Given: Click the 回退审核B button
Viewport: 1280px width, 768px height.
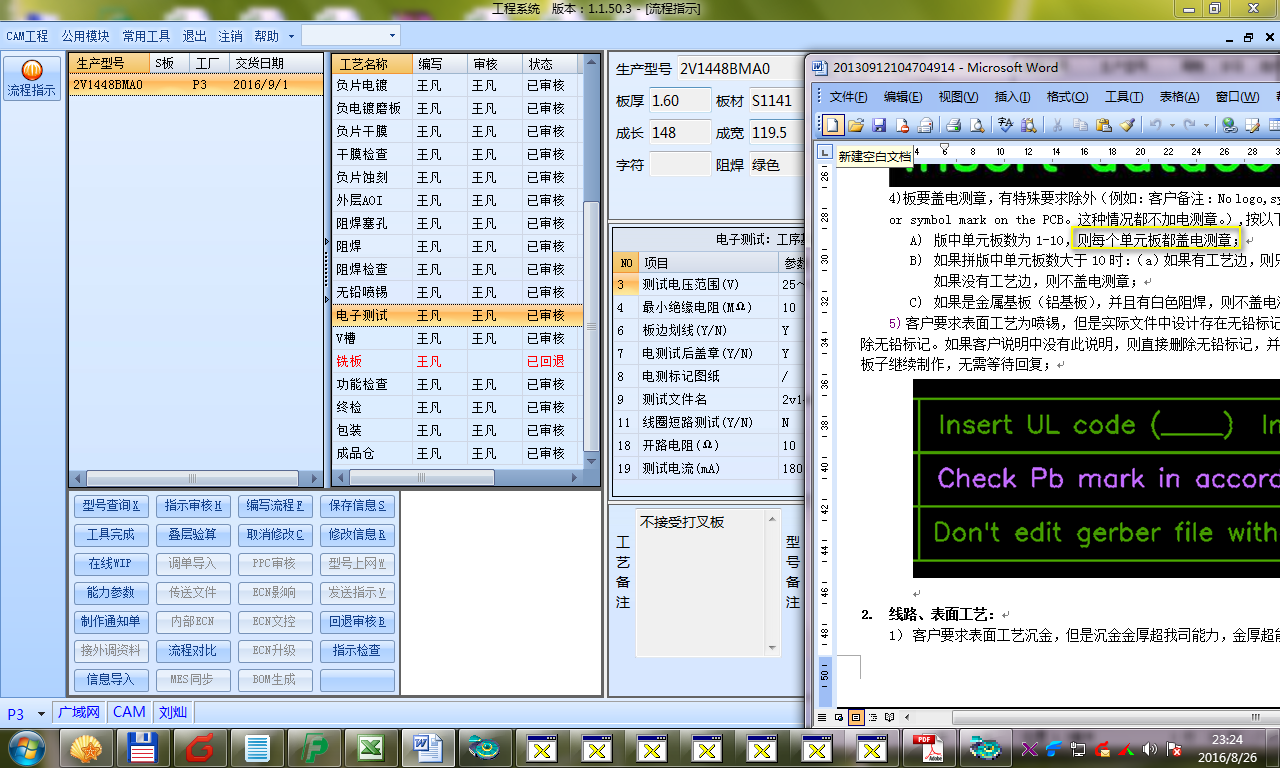Looking at the screenshot, I should point(358,622).
